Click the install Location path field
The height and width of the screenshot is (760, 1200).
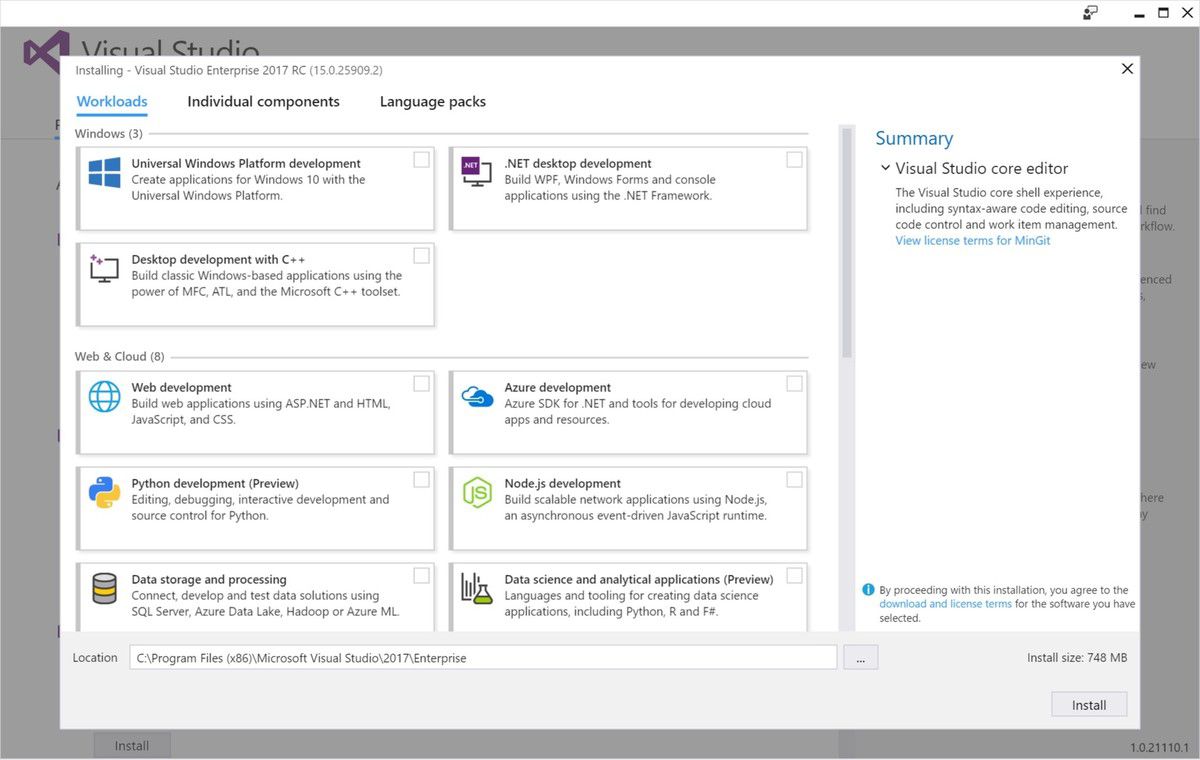point(483,658)
